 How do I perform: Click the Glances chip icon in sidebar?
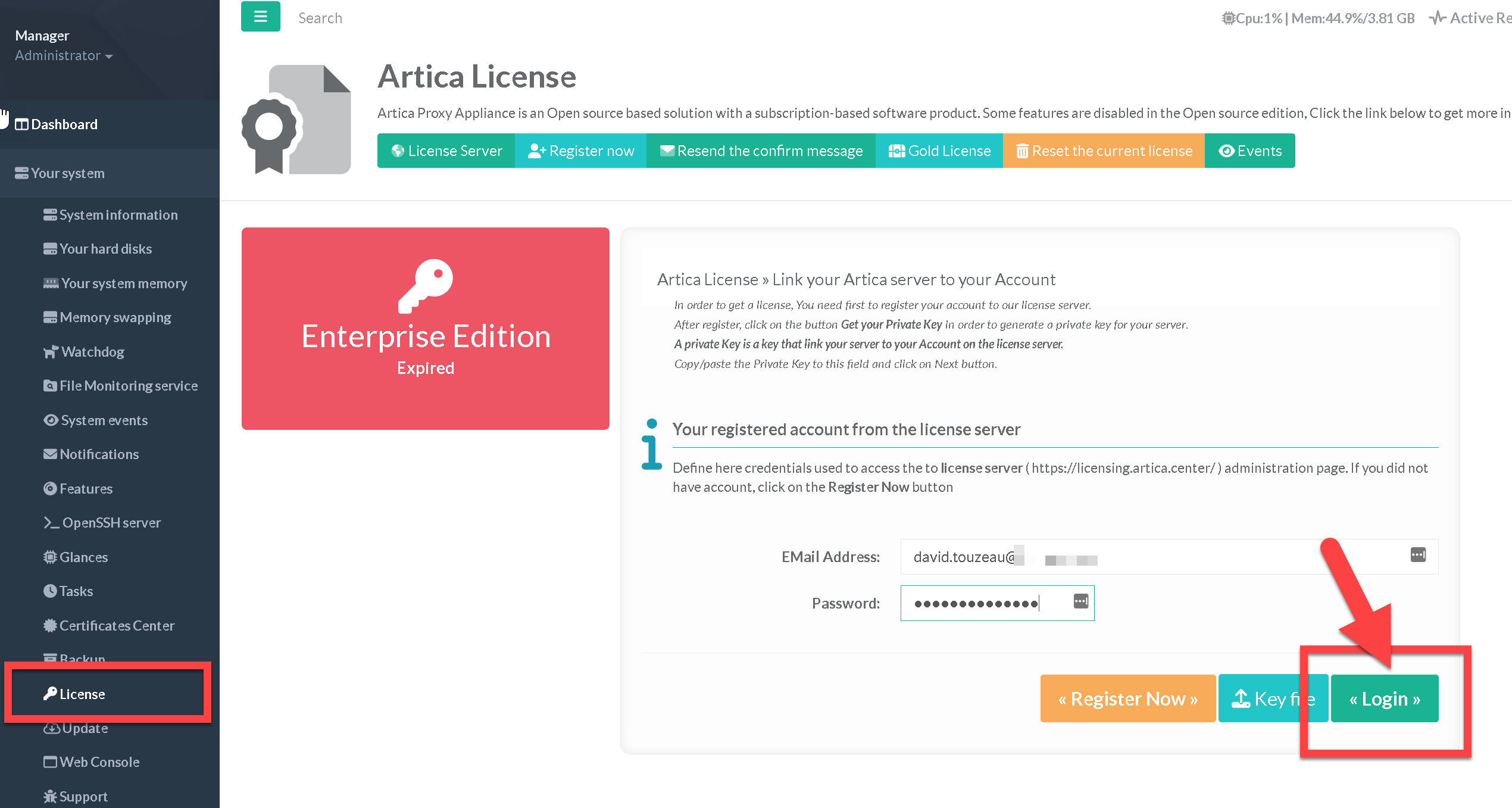click(x=50, y=557)
